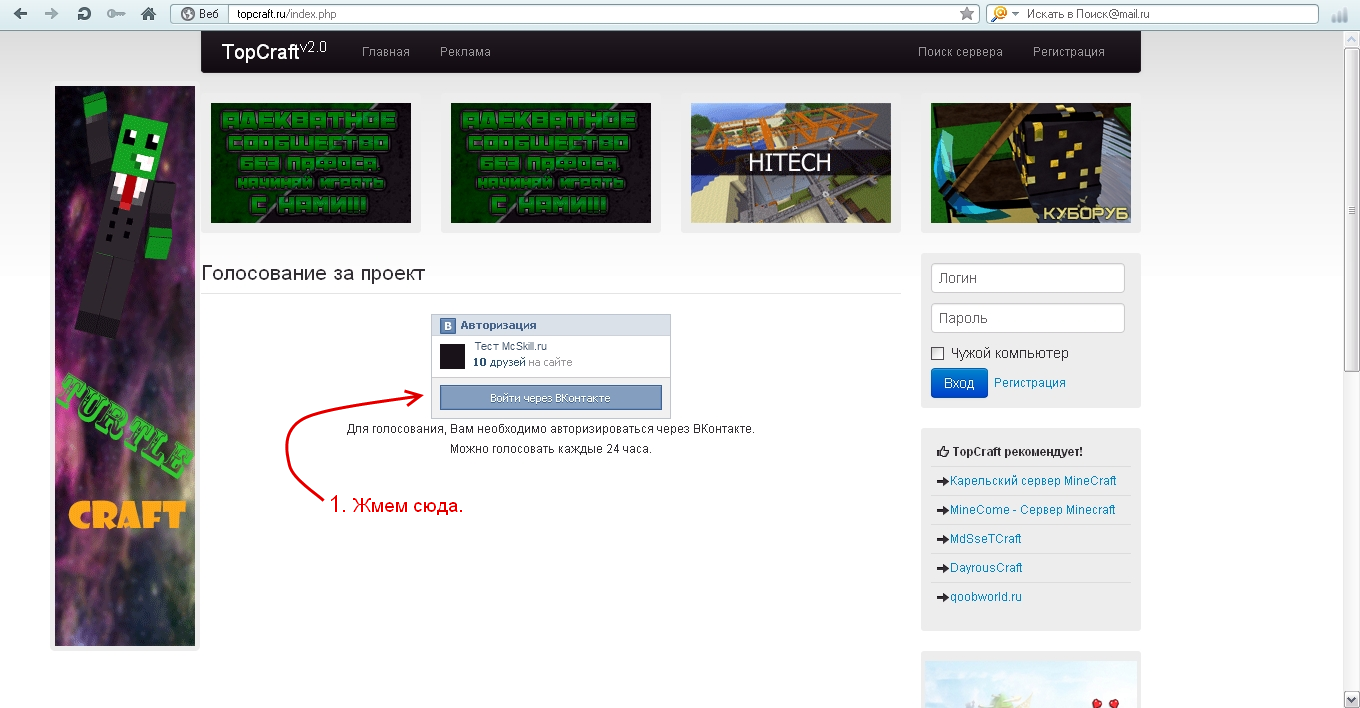The width and height of the screenshot is (1360, 708).
Task: Go back with the browser back arrow
Action: (20, 14)
